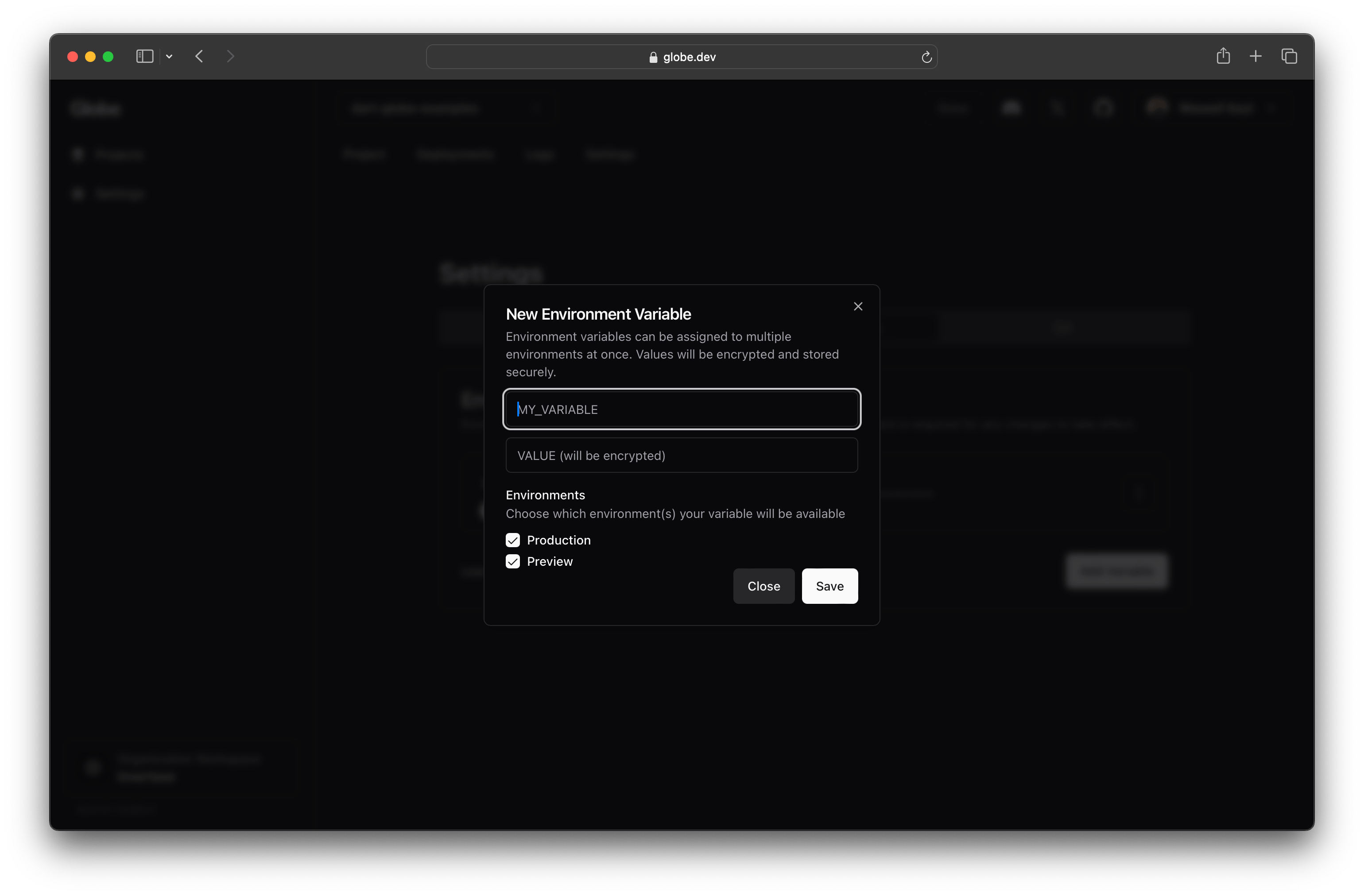The width and height of the screenshot is (1364, 896).
Task: Open the sidebar tab group dropdown chevron
Action: (169, 56)
